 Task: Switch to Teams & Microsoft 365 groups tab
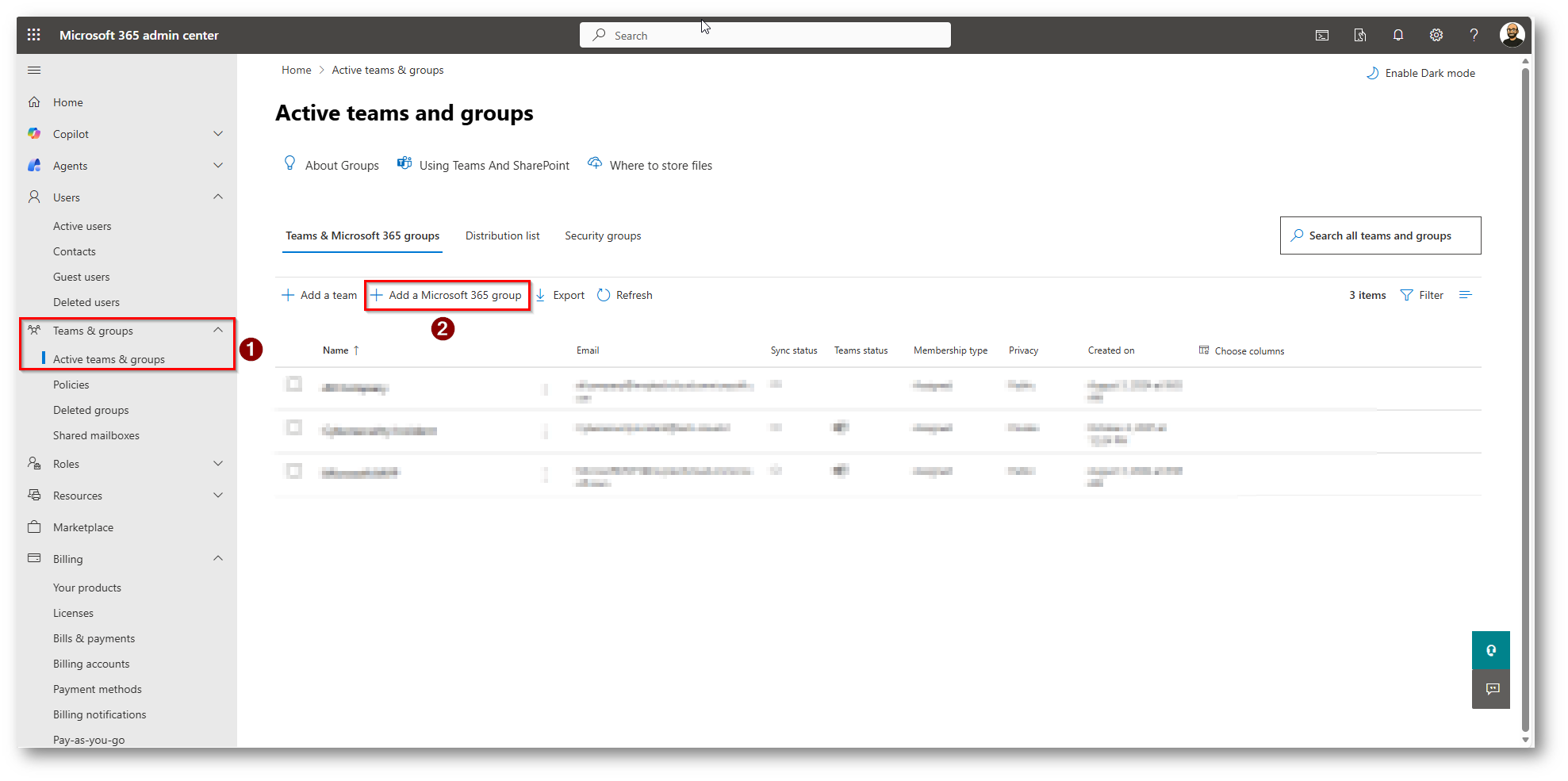tap(362, 235)
